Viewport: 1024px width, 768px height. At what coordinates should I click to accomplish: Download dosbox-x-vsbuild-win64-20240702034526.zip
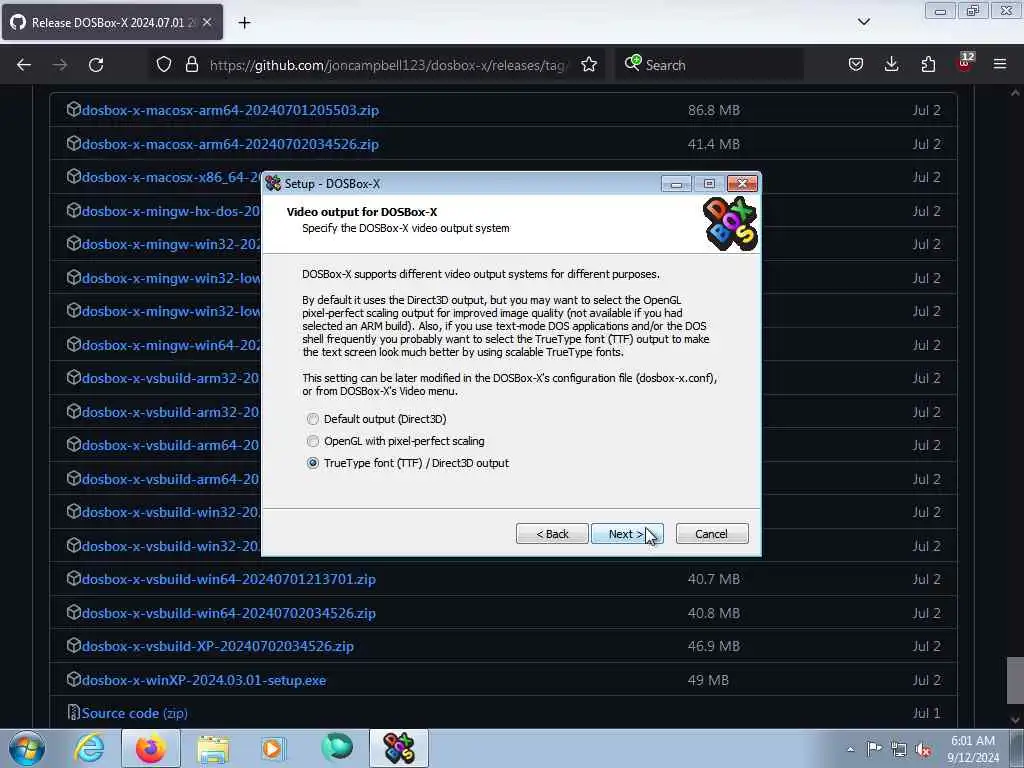pyautogui.click(x=229, y=613)
